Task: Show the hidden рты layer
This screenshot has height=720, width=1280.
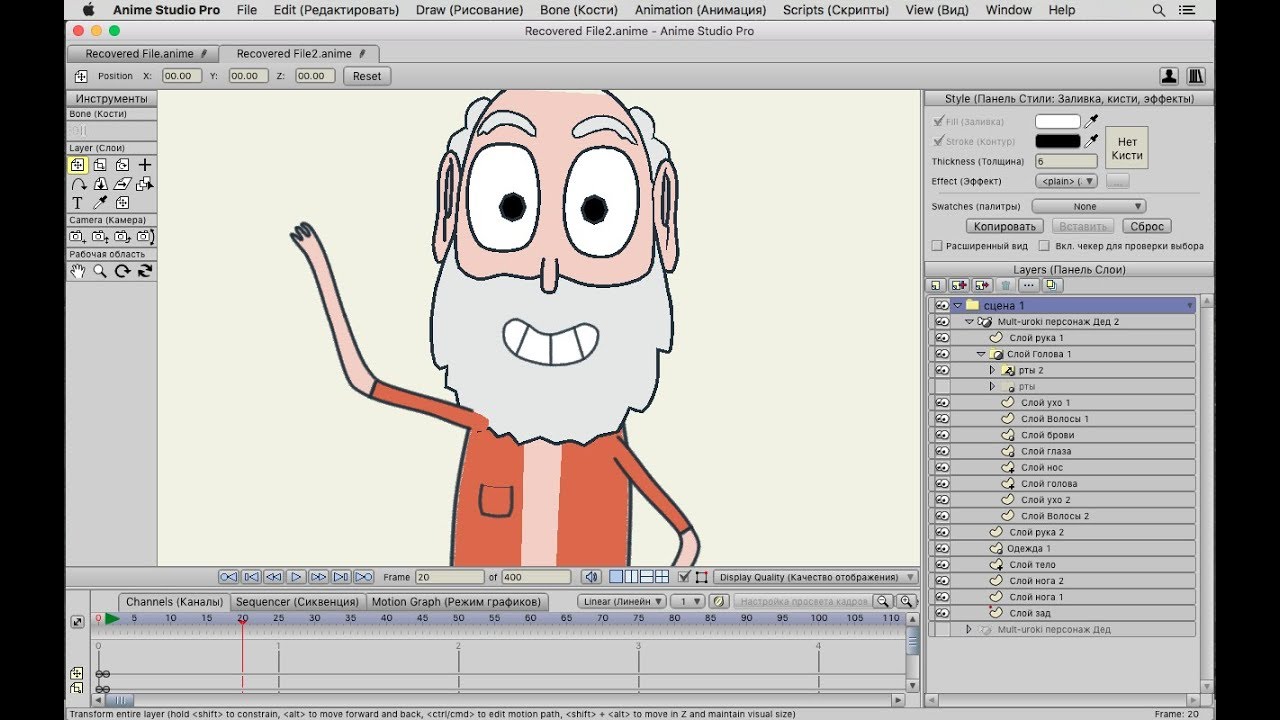Action: (941, 386)
